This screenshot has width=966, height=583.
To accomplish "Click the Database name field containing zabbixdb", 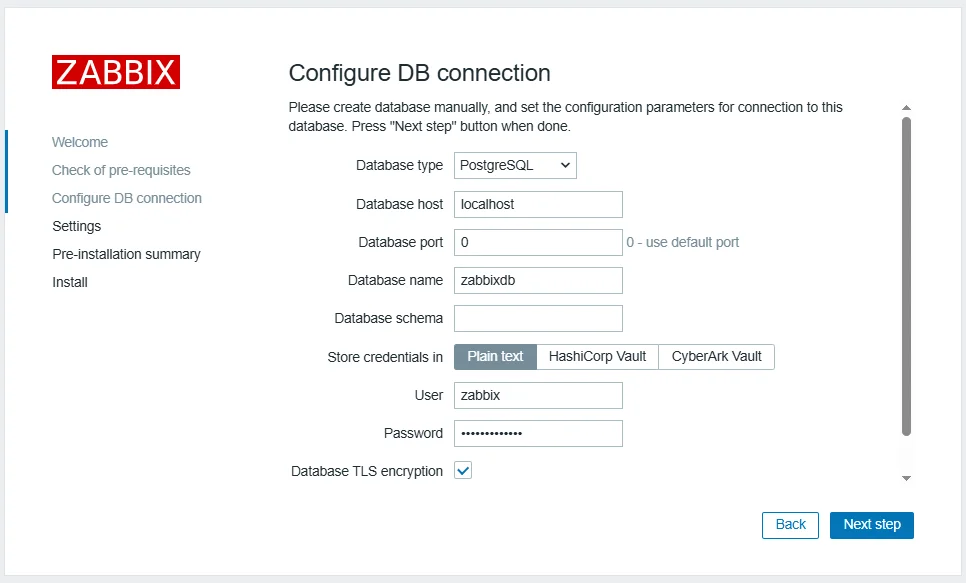I will coord(538,280).
